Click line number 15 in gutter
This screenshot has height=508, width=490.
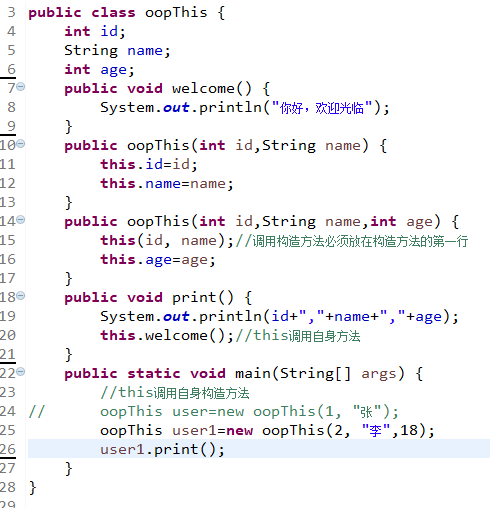(8, 240)
